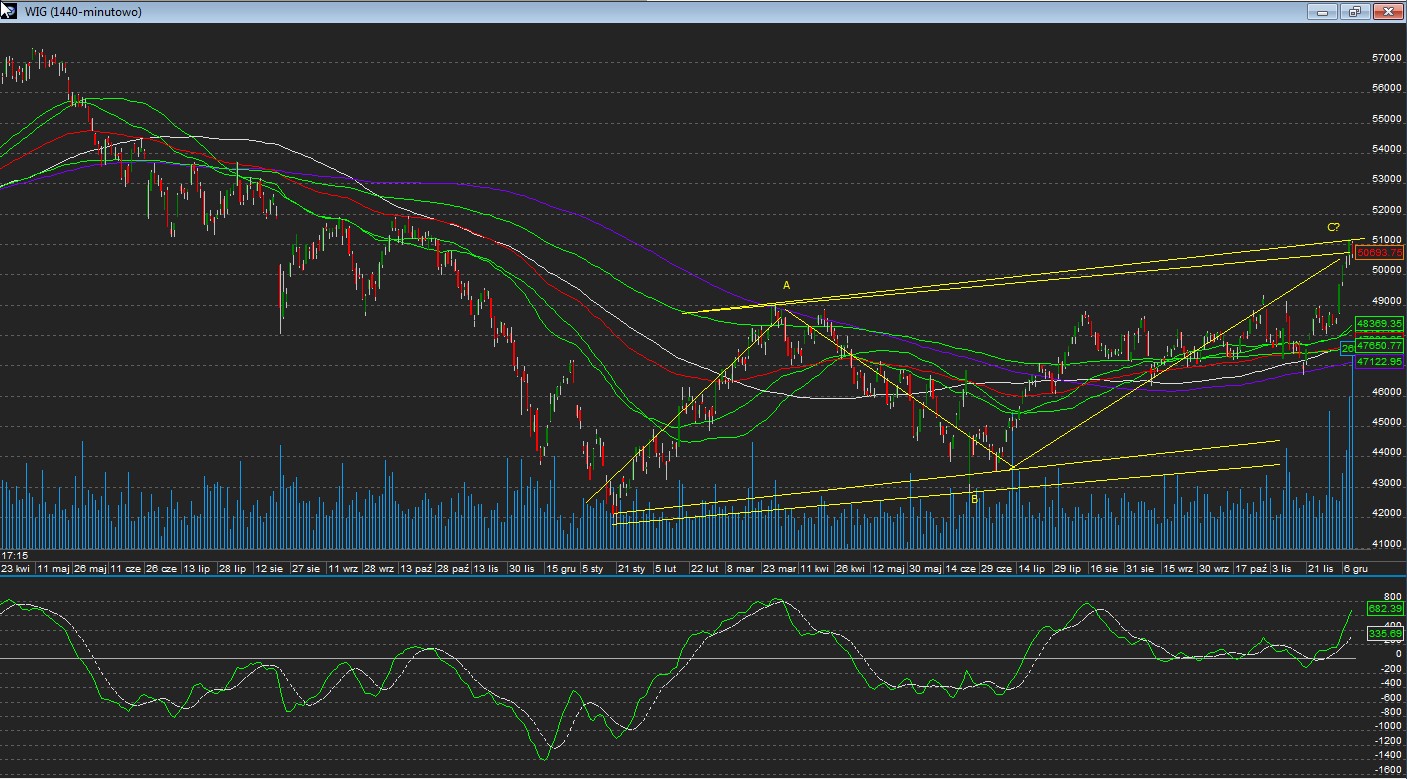Click the WIG (1440-minutowo) window title
1407x779 pixels.
pos(83,12)
